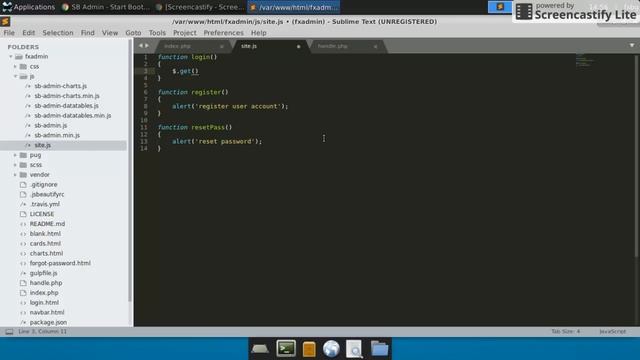Collapse the fxadmin root folder
This screenshot has width=640, height=360.
11,56
